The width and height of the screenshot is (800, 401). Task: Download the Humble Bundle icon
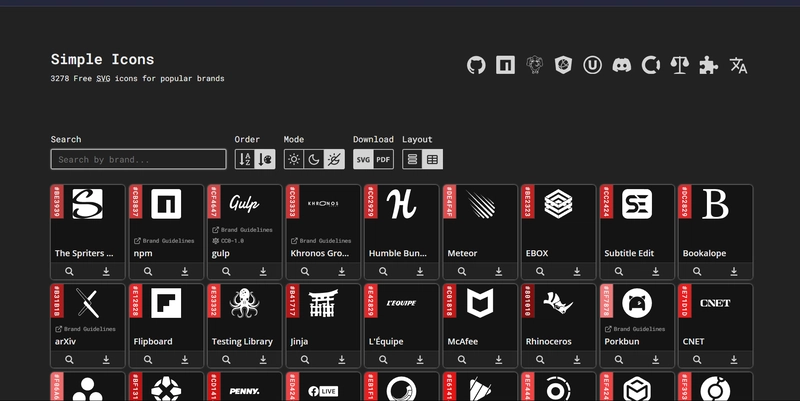(x=420, y=271)
